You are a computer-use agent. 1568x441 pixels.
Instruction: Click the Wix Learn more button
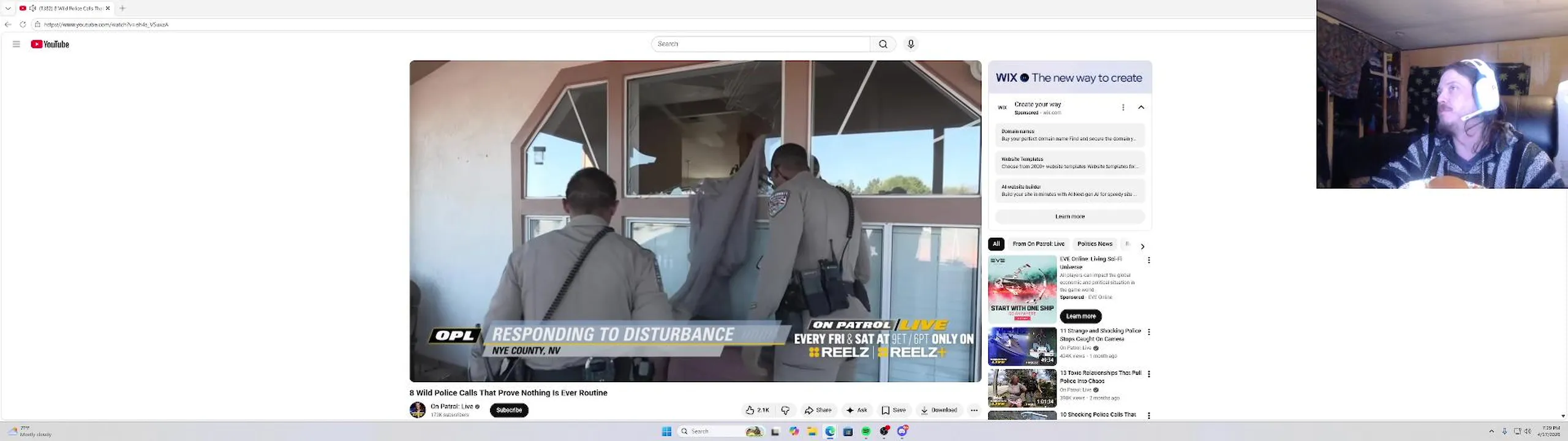pos(1069,216)
